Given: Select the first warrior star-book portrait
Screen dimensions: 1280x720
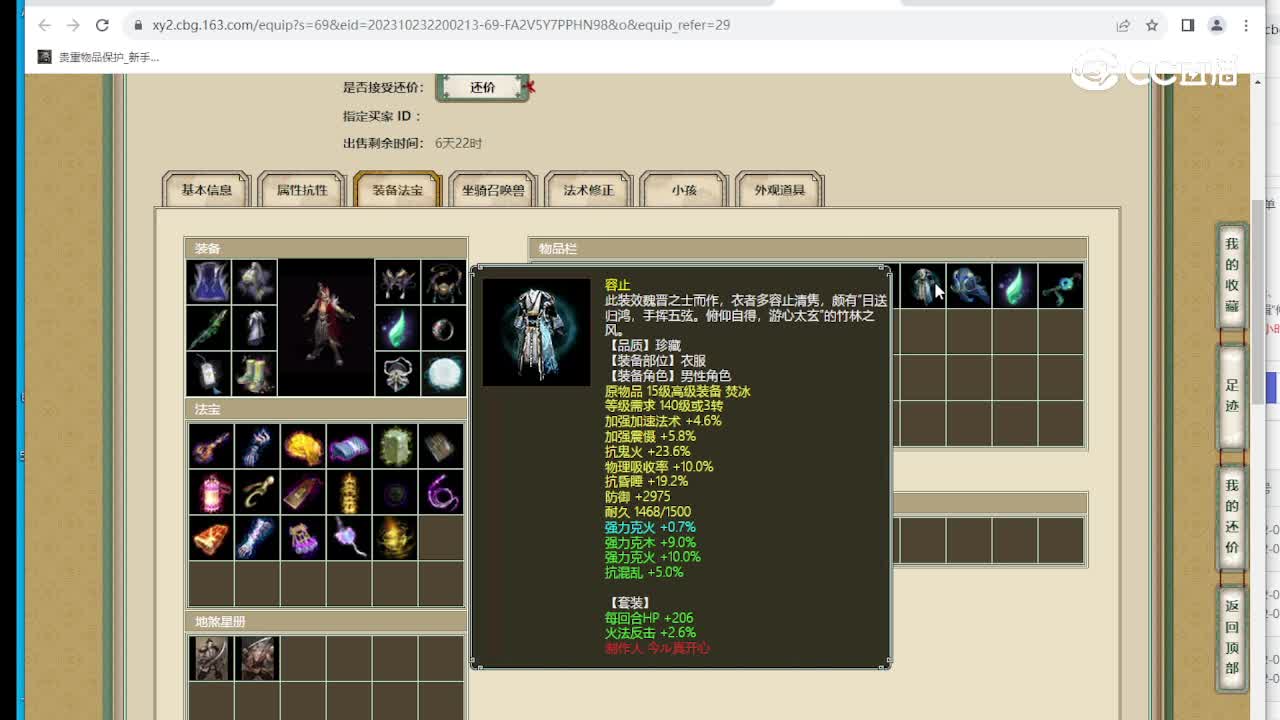Looking at the screenshot, I should click(x=211, y=658).
